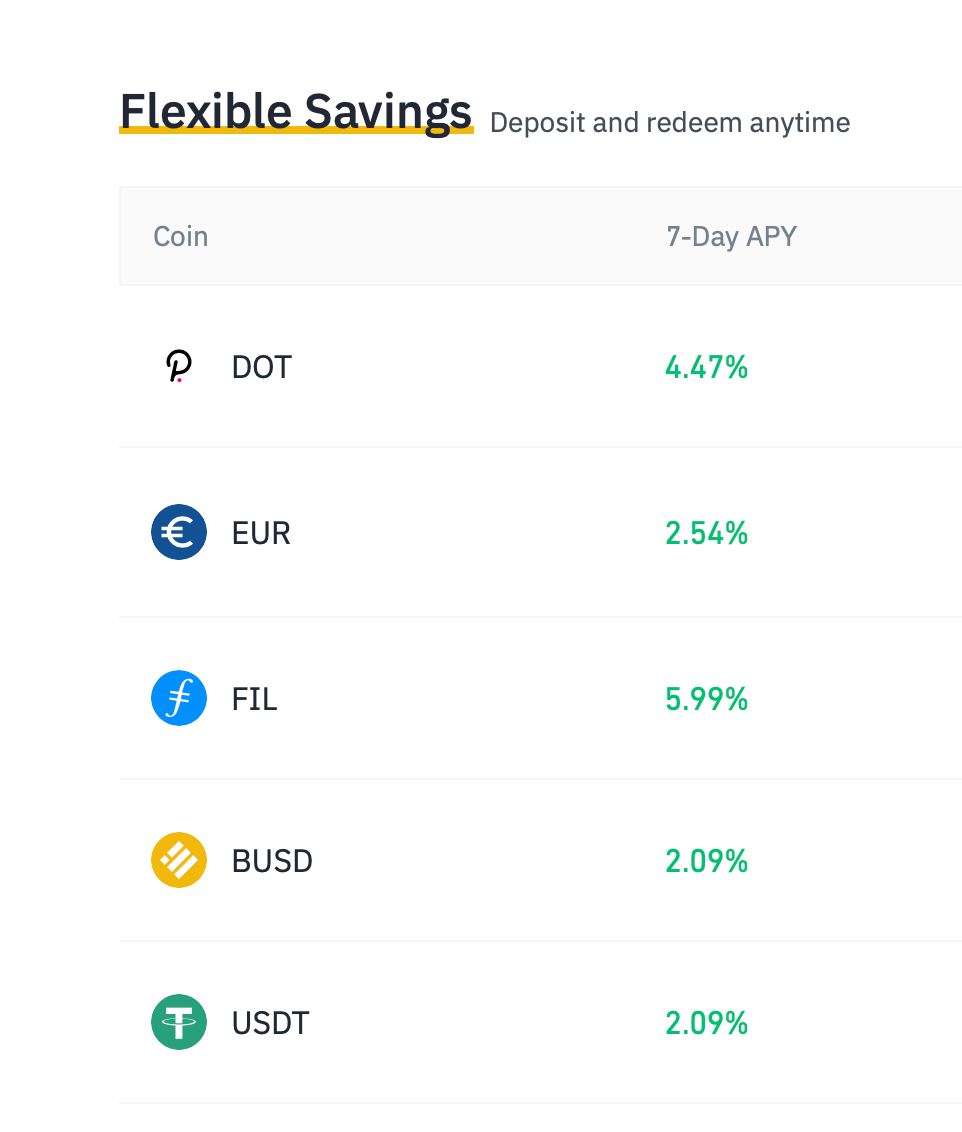Click the Tether USDT coin icon
Image resolution: width=962 pixels, height=1132 pixels.
178,1022
